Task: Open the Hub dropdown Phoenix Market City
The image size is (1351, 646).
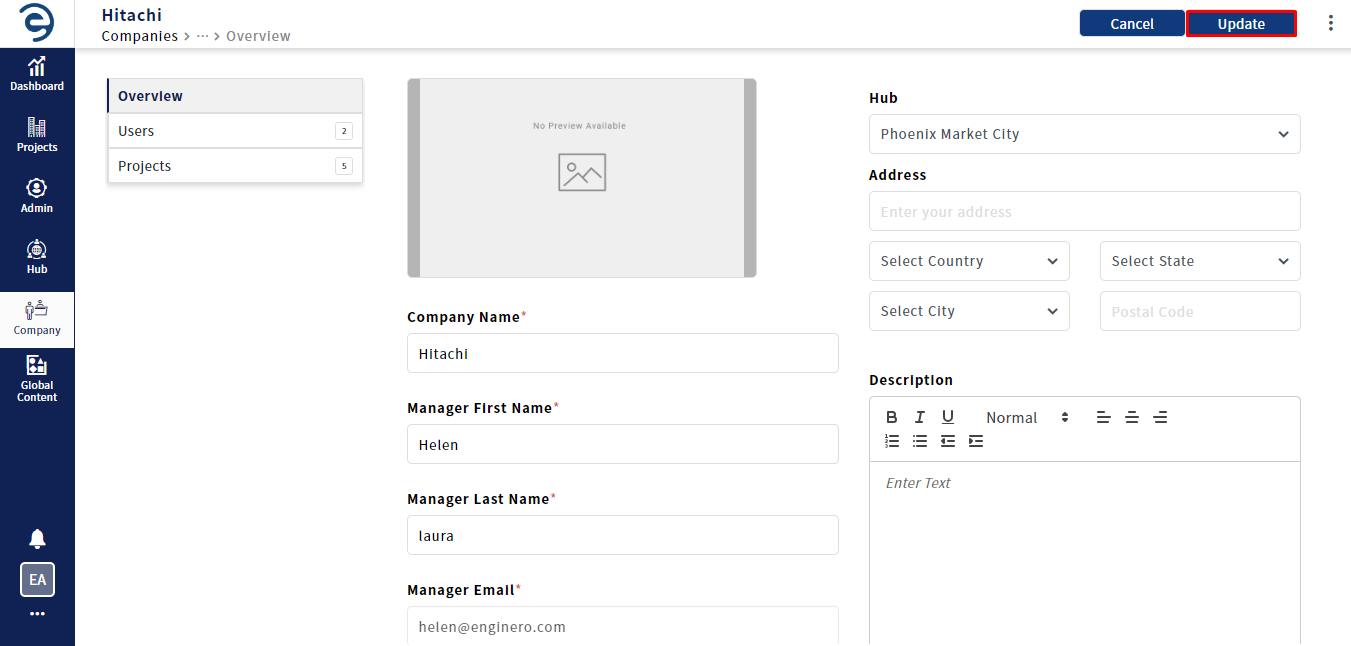Action: 1085,134
